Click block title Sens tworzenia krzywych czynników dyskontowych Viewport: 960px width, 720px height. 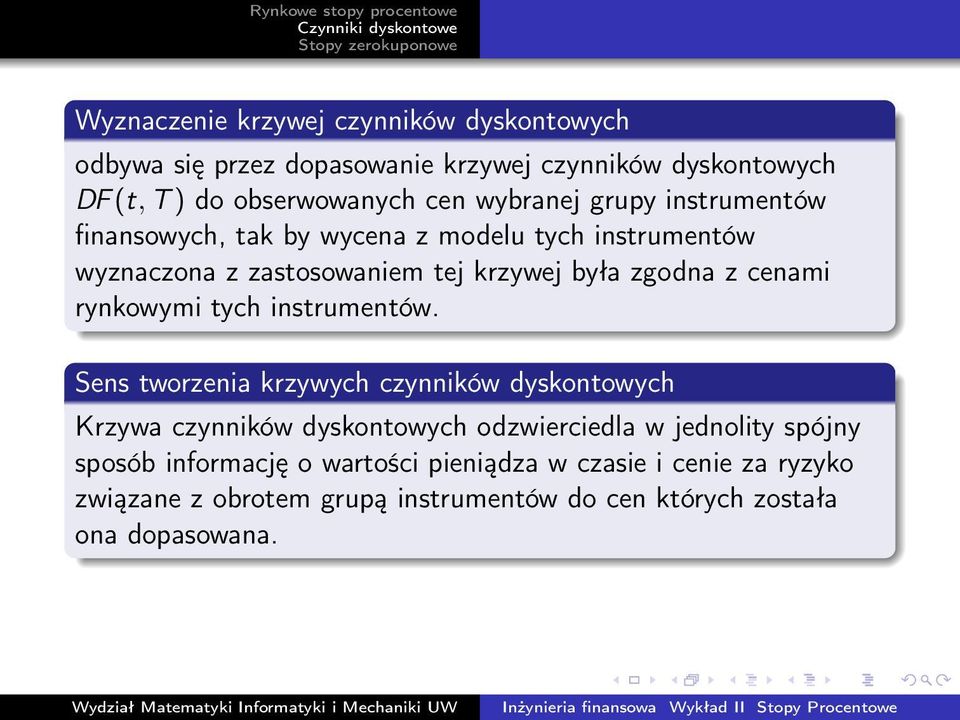point(374,383)
